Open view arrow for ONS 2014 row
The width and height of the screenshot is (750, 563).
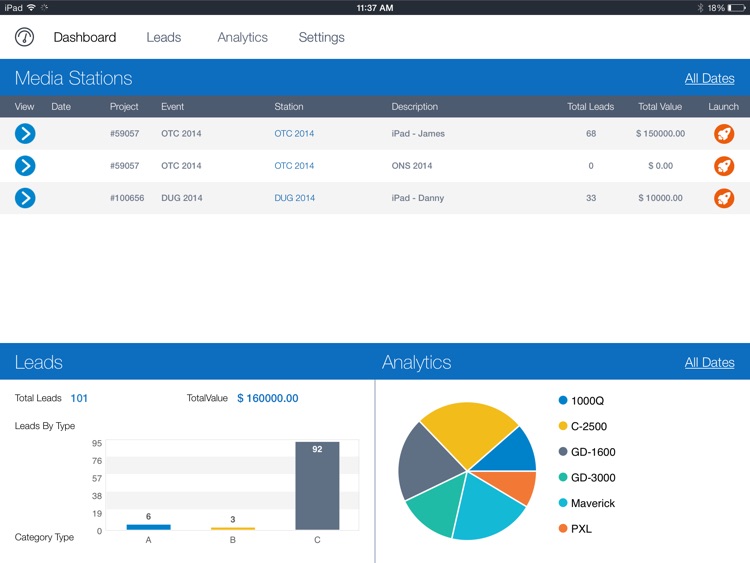25,166
